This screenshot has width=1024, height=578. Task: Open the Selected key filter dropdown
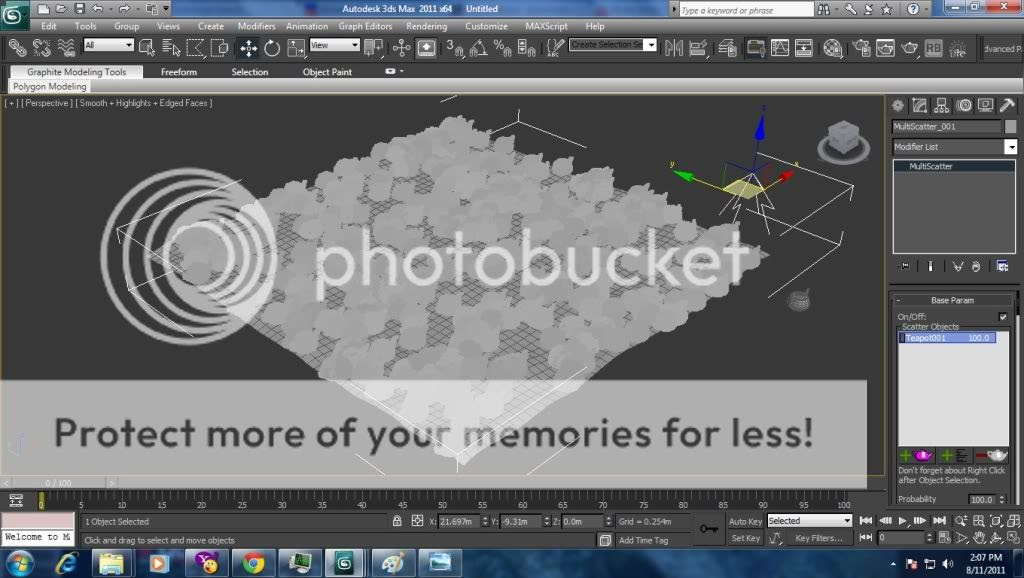pyautogui.click(x=810, y=521)
